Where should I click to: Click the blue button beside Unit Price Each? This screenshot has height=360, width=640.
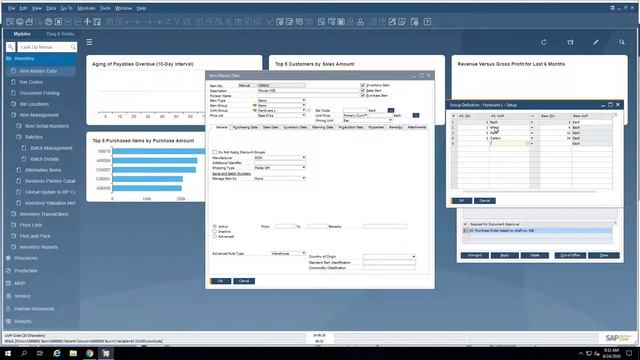416,115
